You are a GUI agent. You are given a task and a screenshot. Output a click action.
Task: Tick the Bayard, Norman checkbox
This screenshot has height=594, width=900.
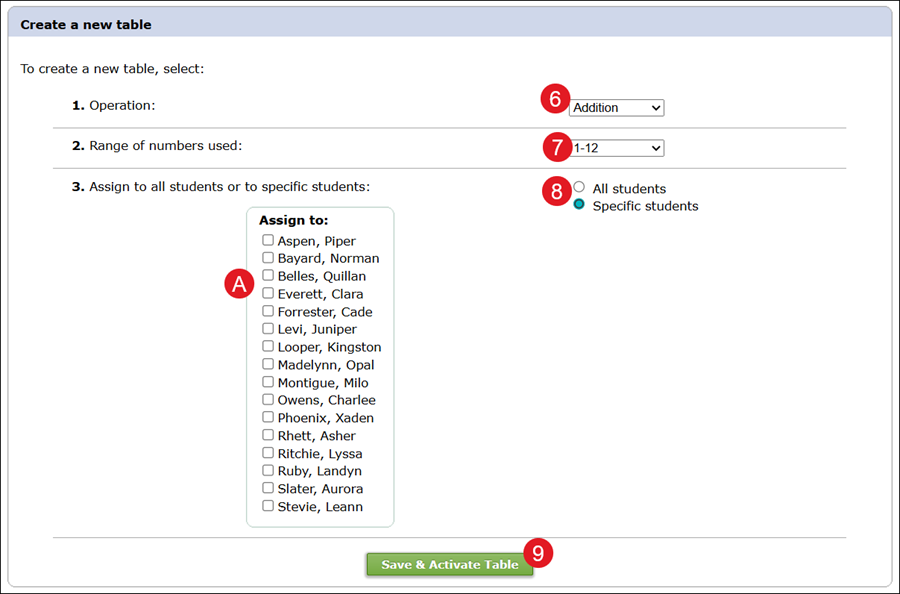pos(268,258)
